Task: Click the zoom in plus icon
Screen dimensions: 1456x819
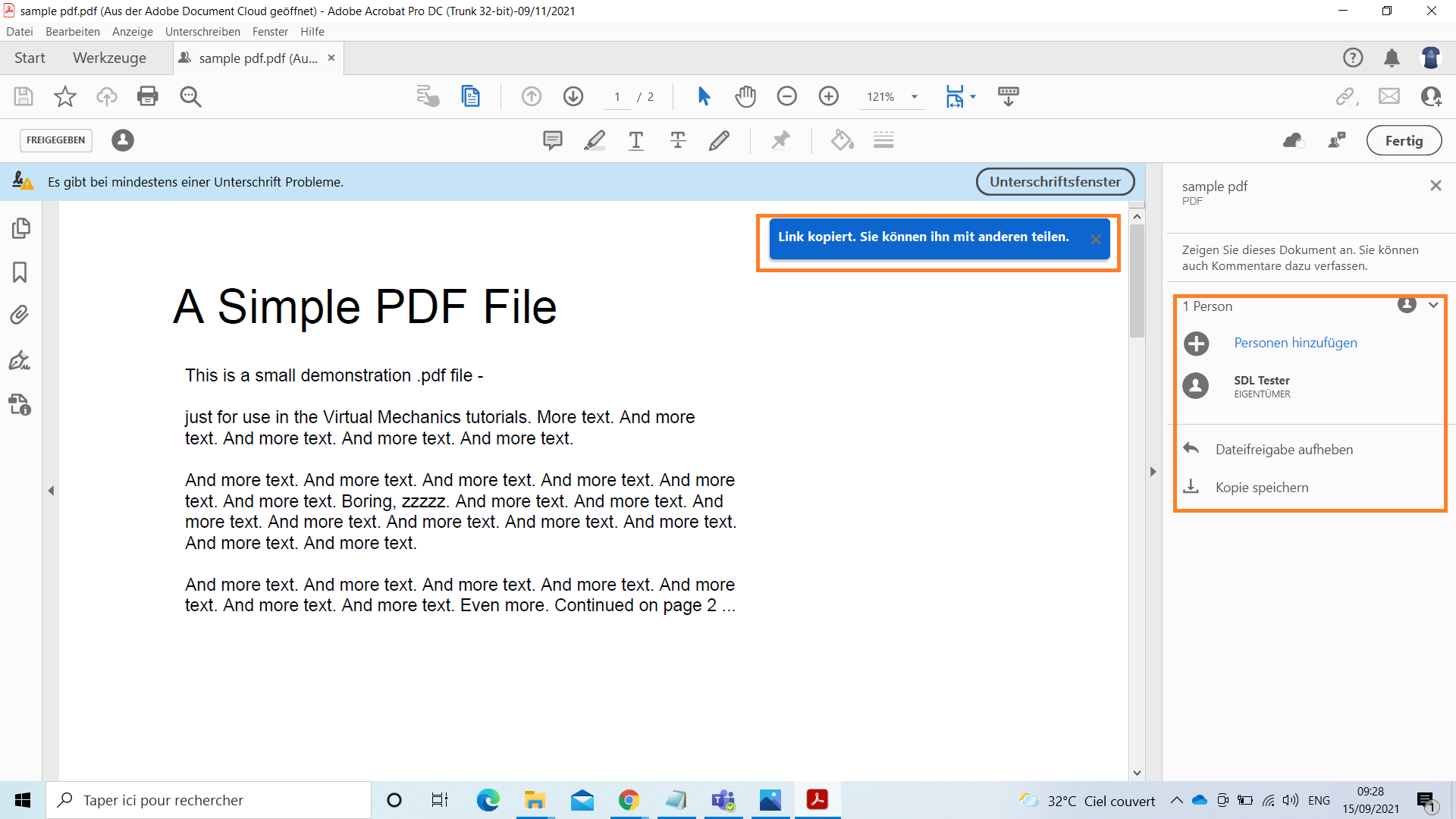Action: pyautogui.click(x=828, y=96)
